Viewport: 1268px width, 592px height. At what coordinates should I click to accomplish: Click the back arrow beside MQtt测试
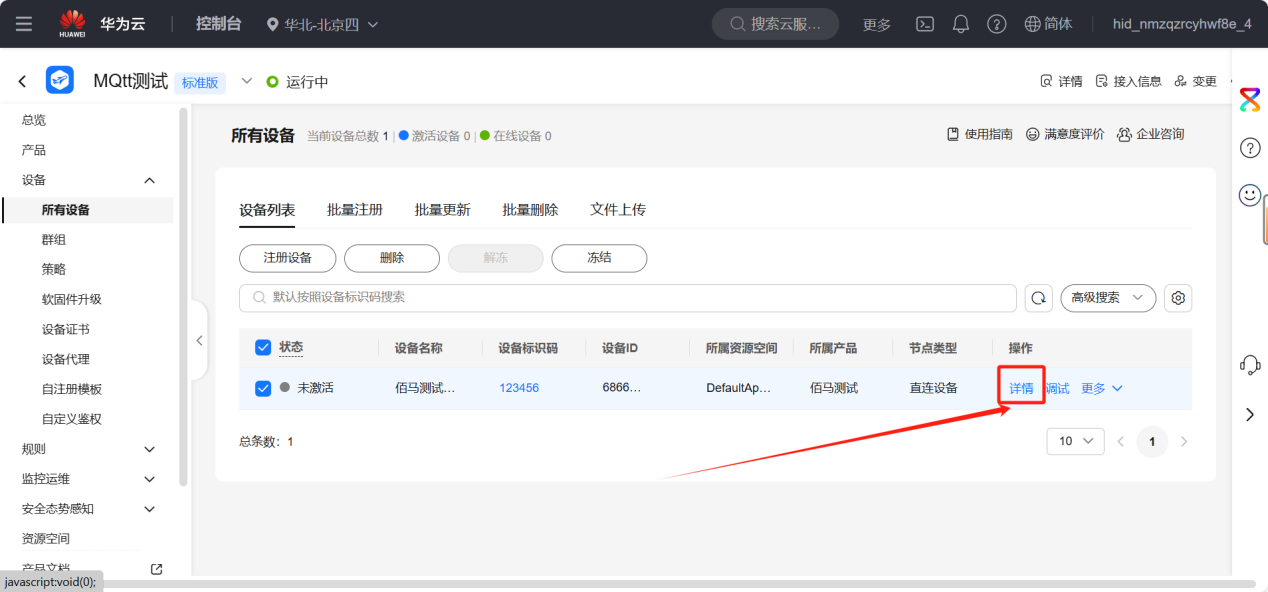[x=22, y=80]
